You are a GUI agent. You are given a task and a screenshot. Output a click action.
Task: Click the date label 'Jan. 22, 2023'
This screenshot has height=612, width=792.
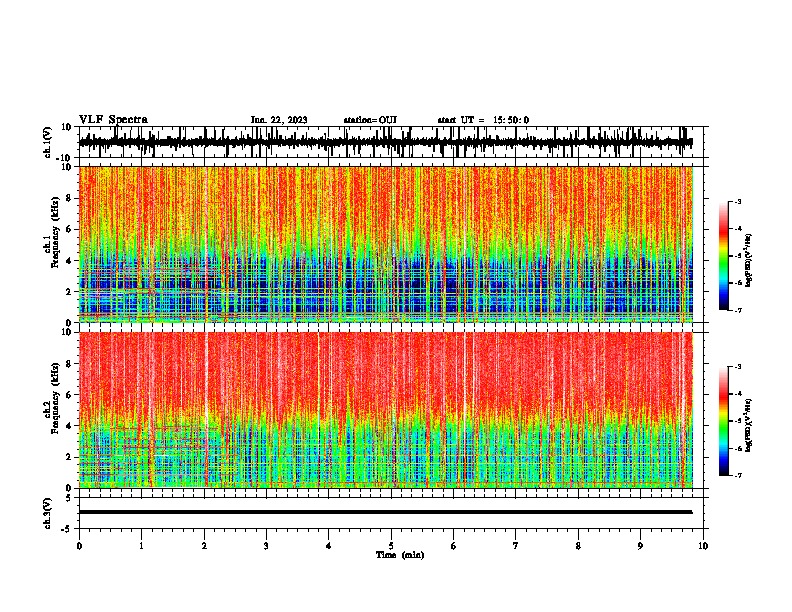(x=279, y=120)
